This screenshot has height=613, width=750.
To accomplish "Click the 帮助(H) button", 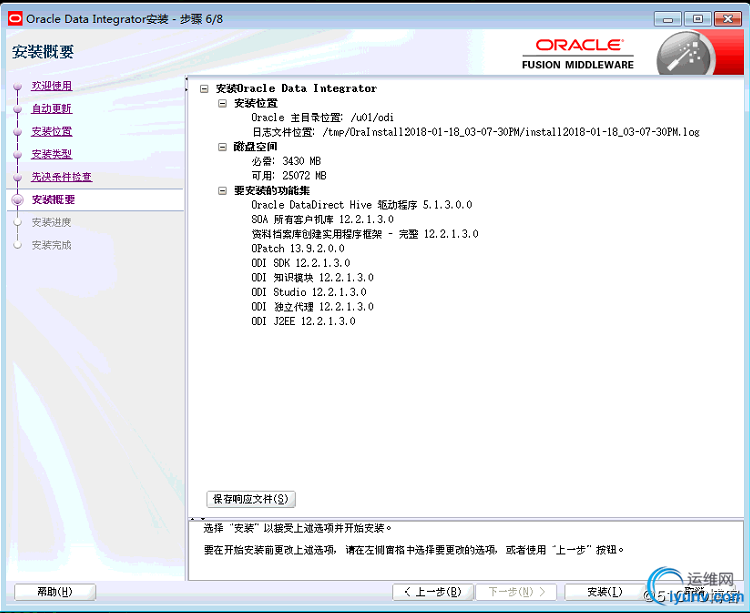I will (55, 592).
